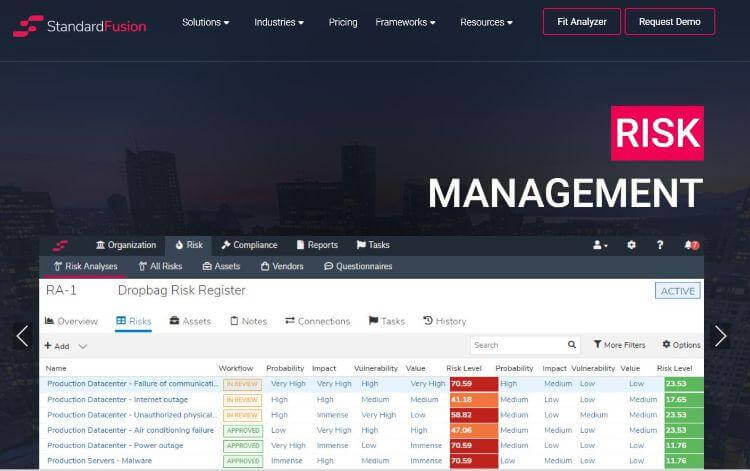Click the Workflow column header
750x471 pixels.
(236, 368)
